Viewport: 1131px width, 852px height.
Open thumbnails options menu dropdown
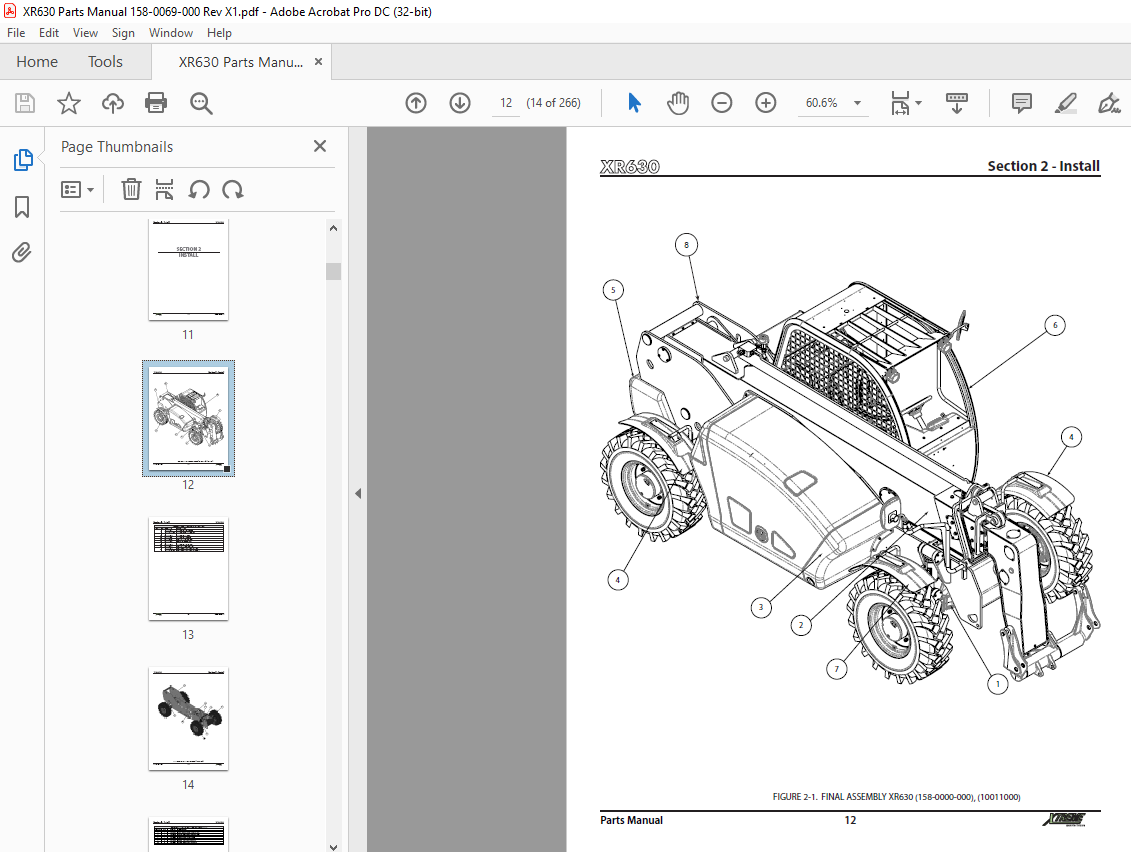78,190
